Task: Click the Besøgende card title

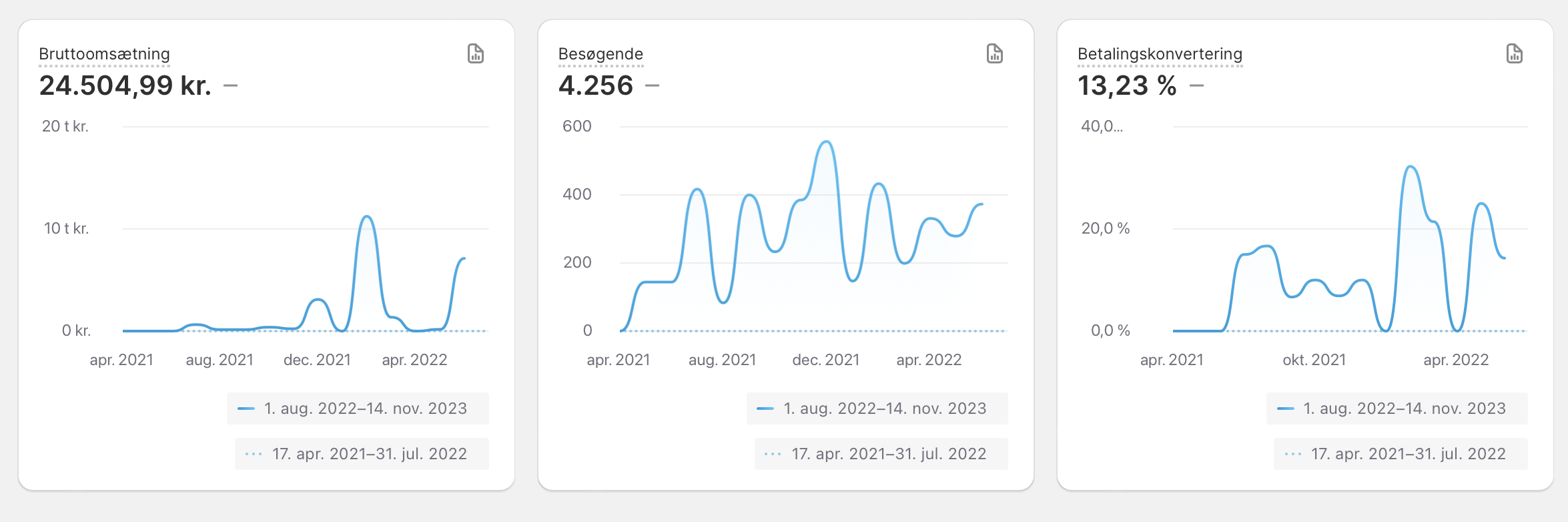Action: click(601, 54)
